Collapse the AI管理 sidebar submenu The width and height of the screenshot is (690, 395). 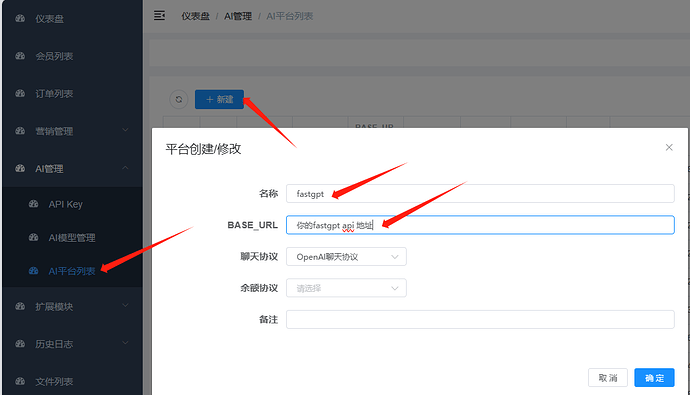[73, 168]
